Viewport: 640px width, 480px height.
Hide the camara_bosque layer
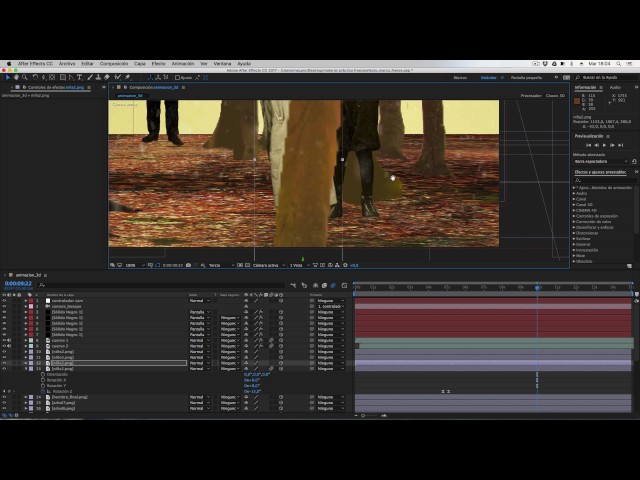pyautogui.click(x=4, y=307)
